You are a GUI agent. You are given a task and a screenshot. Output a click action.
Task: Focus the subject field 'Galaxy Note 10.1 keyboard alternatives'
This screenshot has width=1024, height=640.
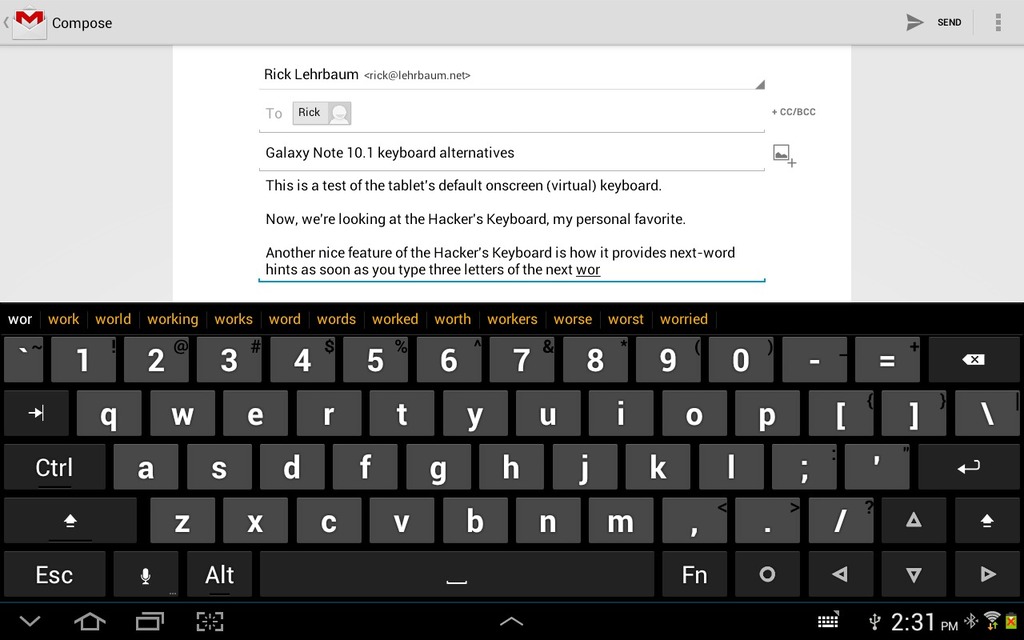511,153
